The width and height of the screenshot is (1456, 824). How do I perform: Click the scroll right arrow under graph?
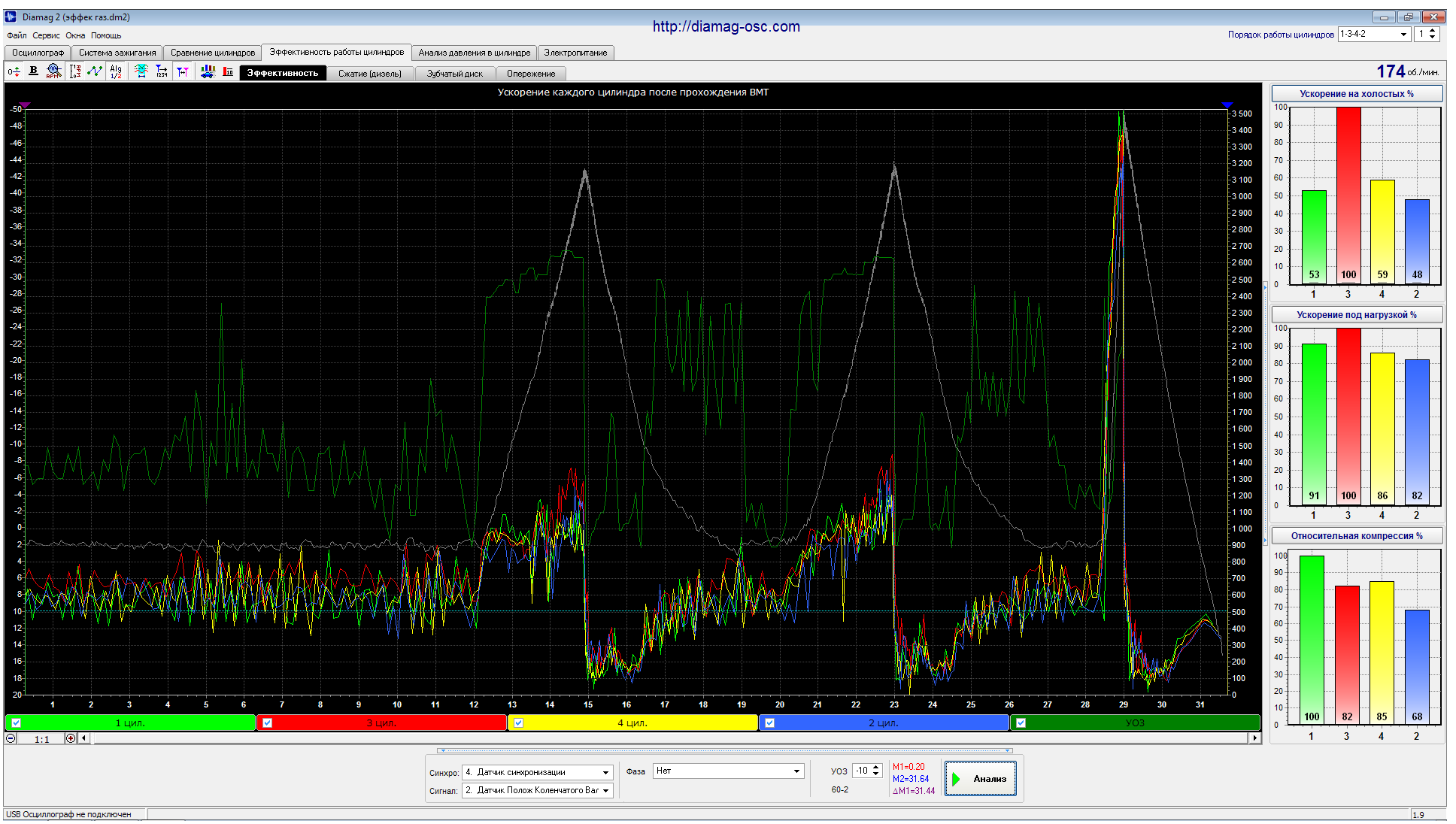pos(1254,738)
